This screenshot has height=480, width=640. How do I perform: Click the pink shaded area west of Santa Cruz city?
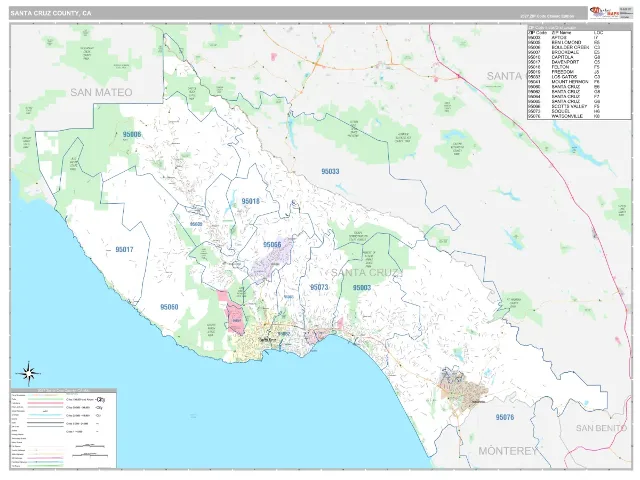pyautogui.click(x=234, y=316)
